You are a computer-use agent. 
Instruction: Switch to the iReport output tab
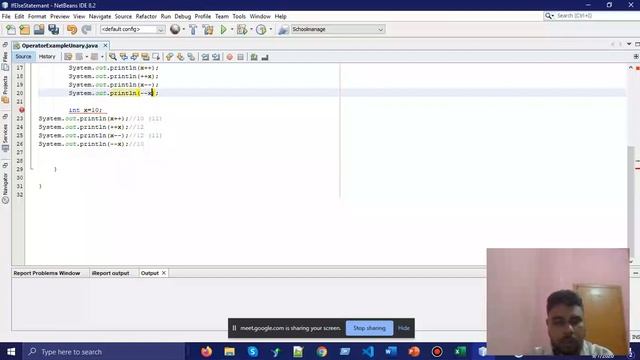[x=110, y=273]
